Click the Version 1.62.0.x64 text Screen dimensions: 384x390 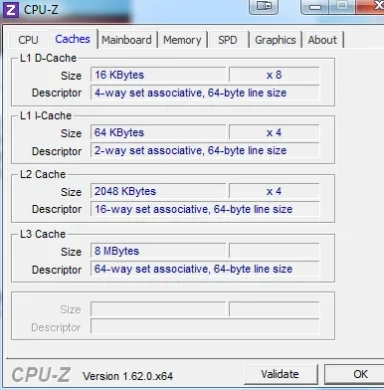pos(128,376)
